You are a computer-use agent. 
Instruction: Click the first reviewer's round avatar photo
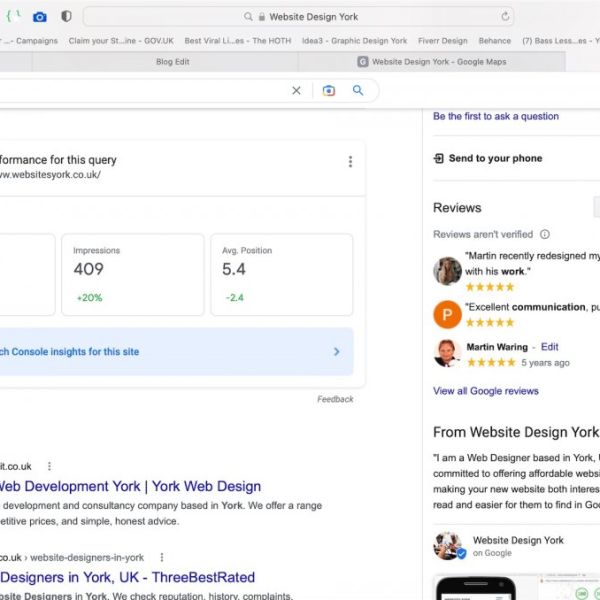[x=447, y=271]
